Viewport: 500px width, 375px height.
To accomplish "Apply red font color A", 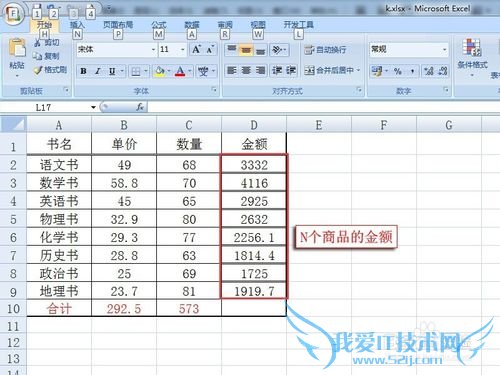I will click(180, 71).
